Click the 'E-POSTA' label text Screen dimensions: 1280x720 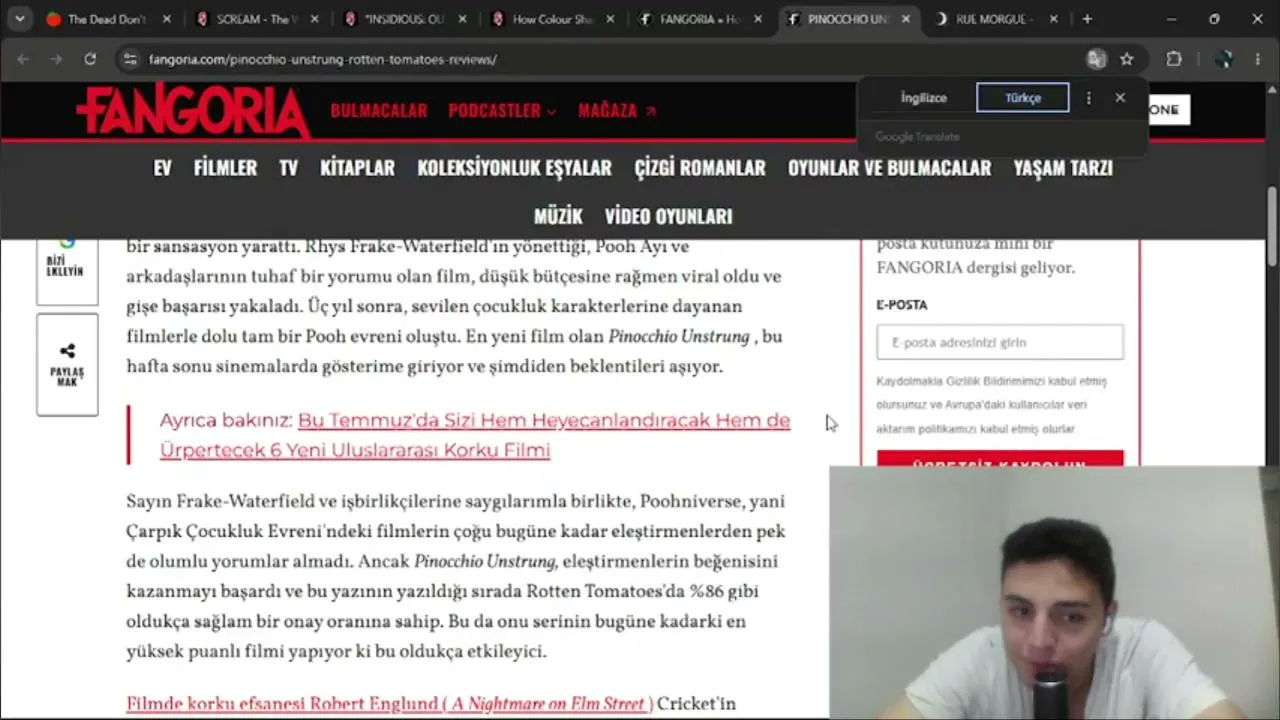click(x=902, y=305)
